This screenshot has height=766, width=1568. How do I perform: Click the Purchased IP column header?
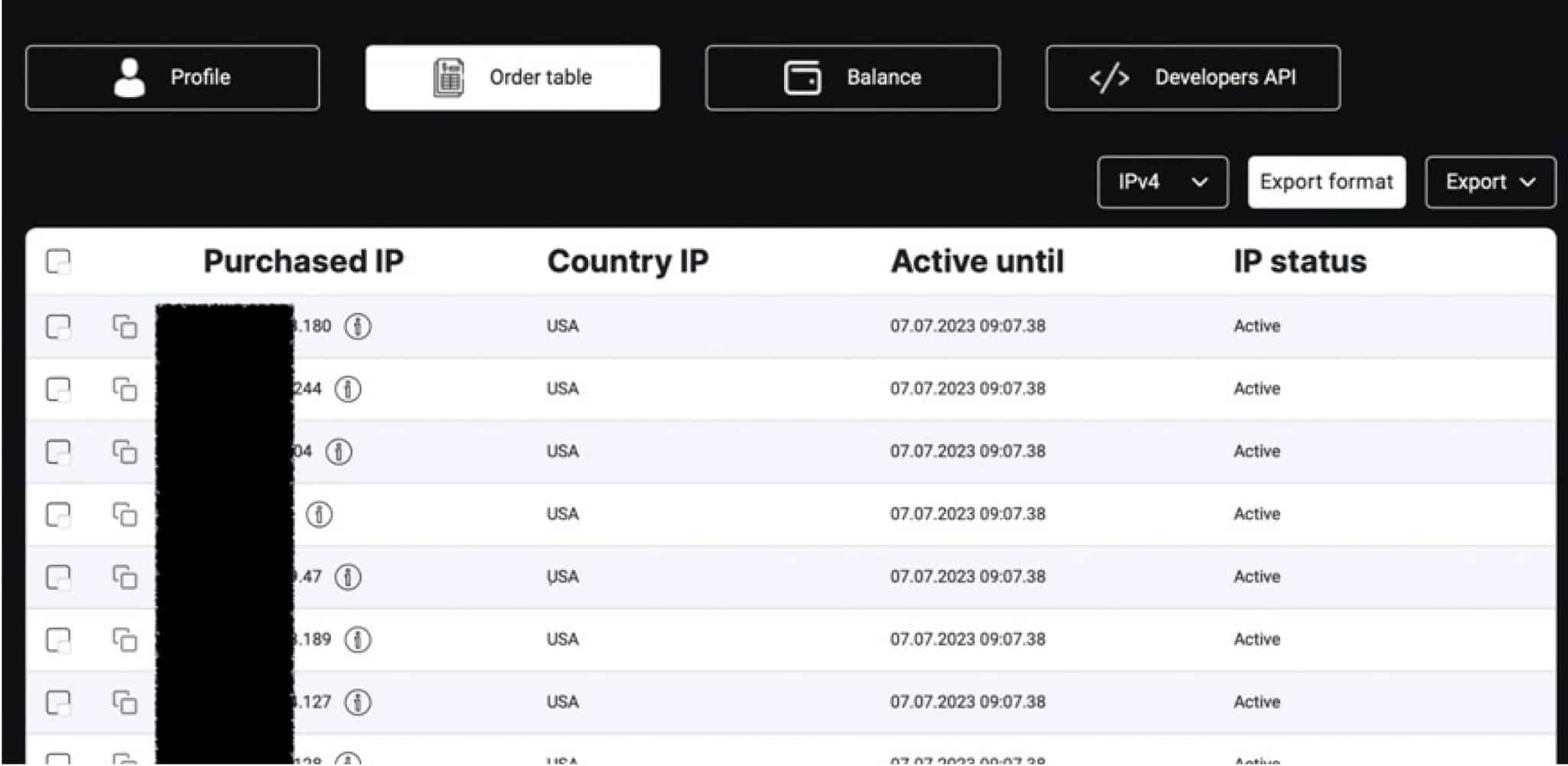[303, 262]
